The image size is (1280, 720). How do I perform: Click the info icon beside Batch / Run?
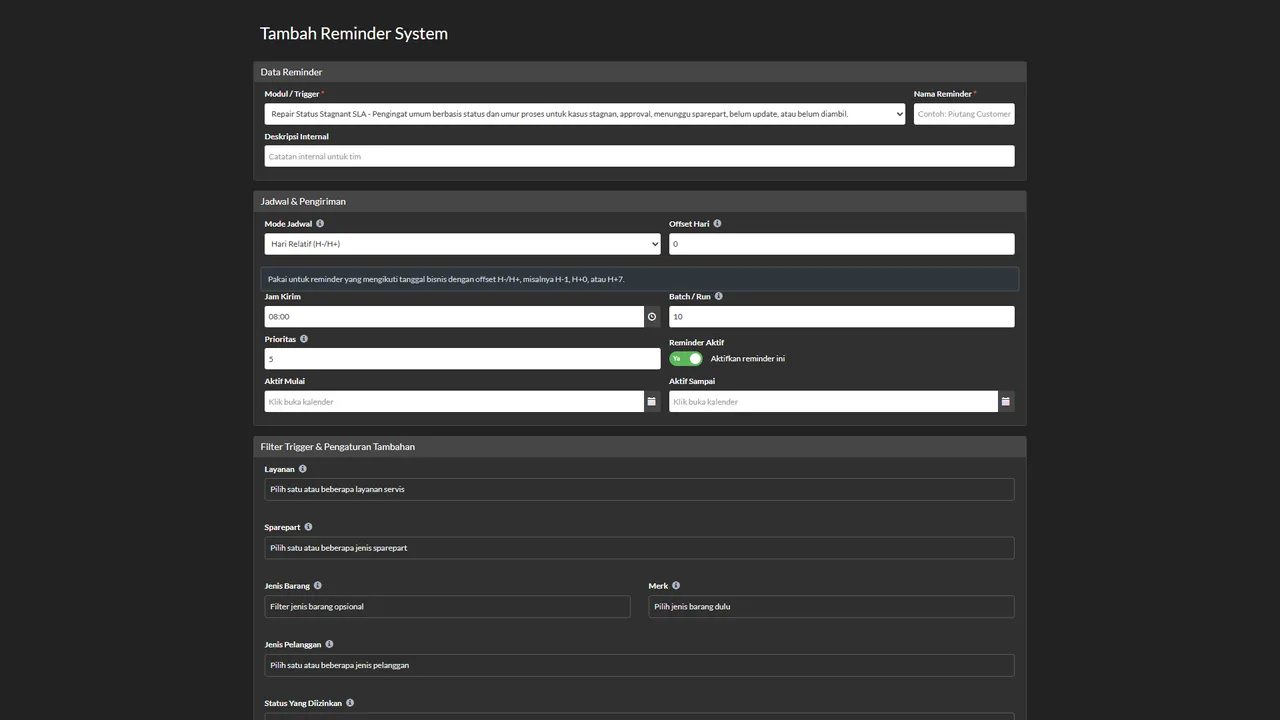pos(718,296)
